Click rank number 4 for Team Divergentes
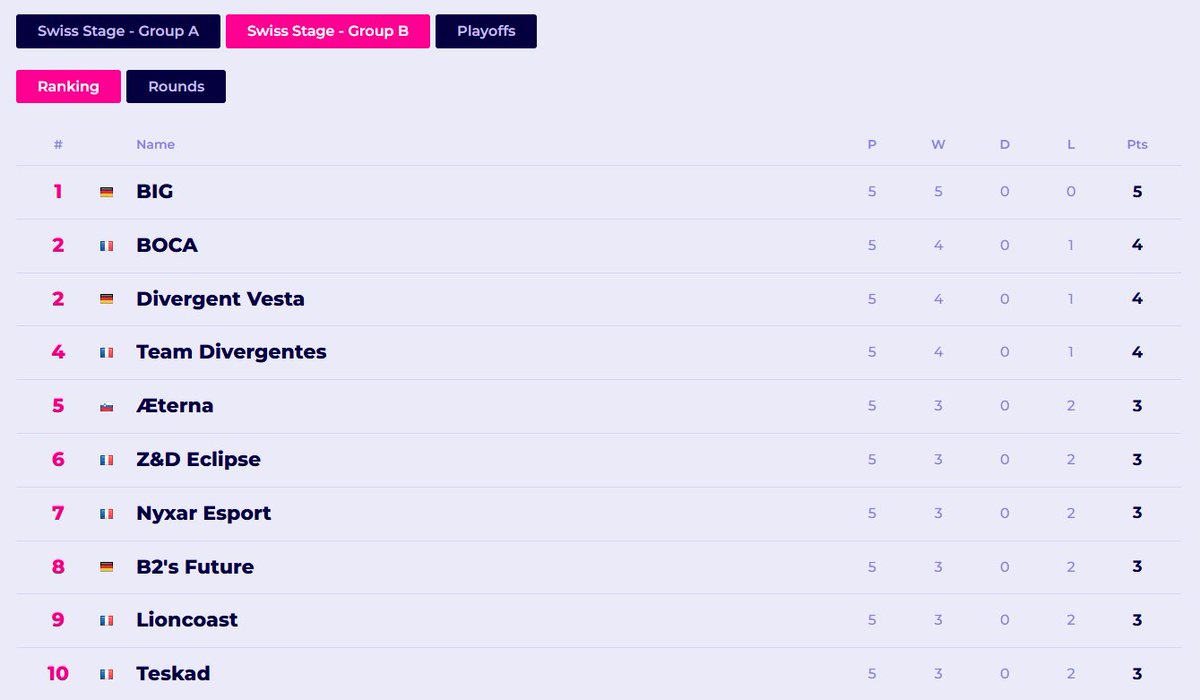 coord(58,352)
